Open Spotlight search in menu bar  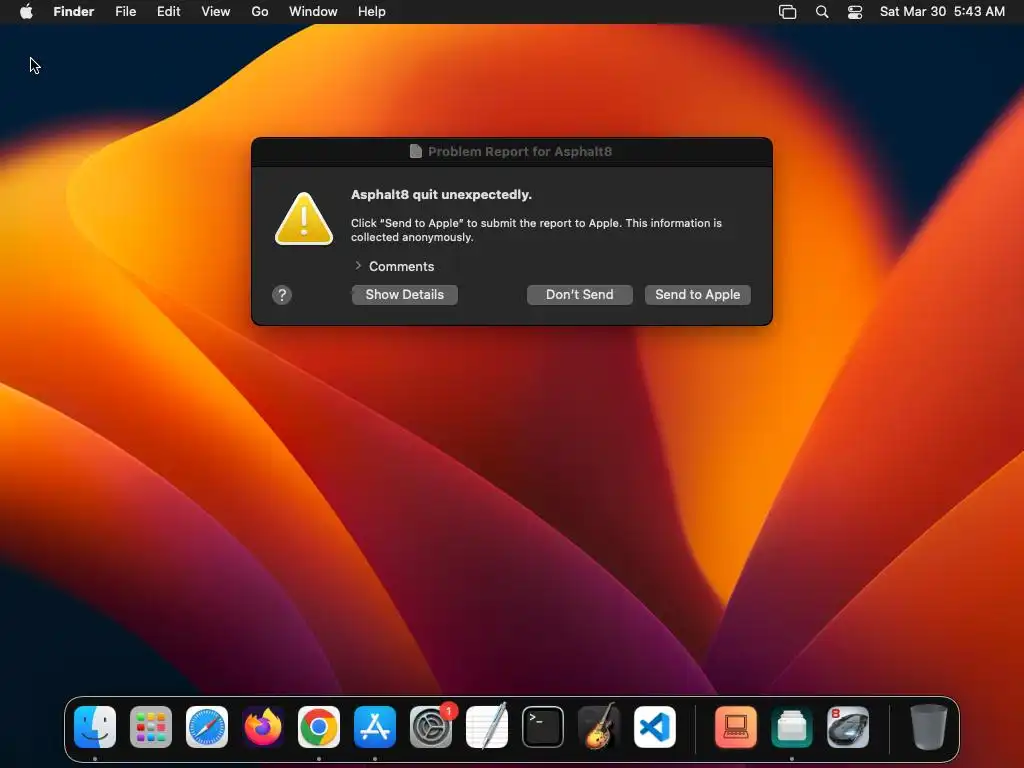[x=822, y=12]
